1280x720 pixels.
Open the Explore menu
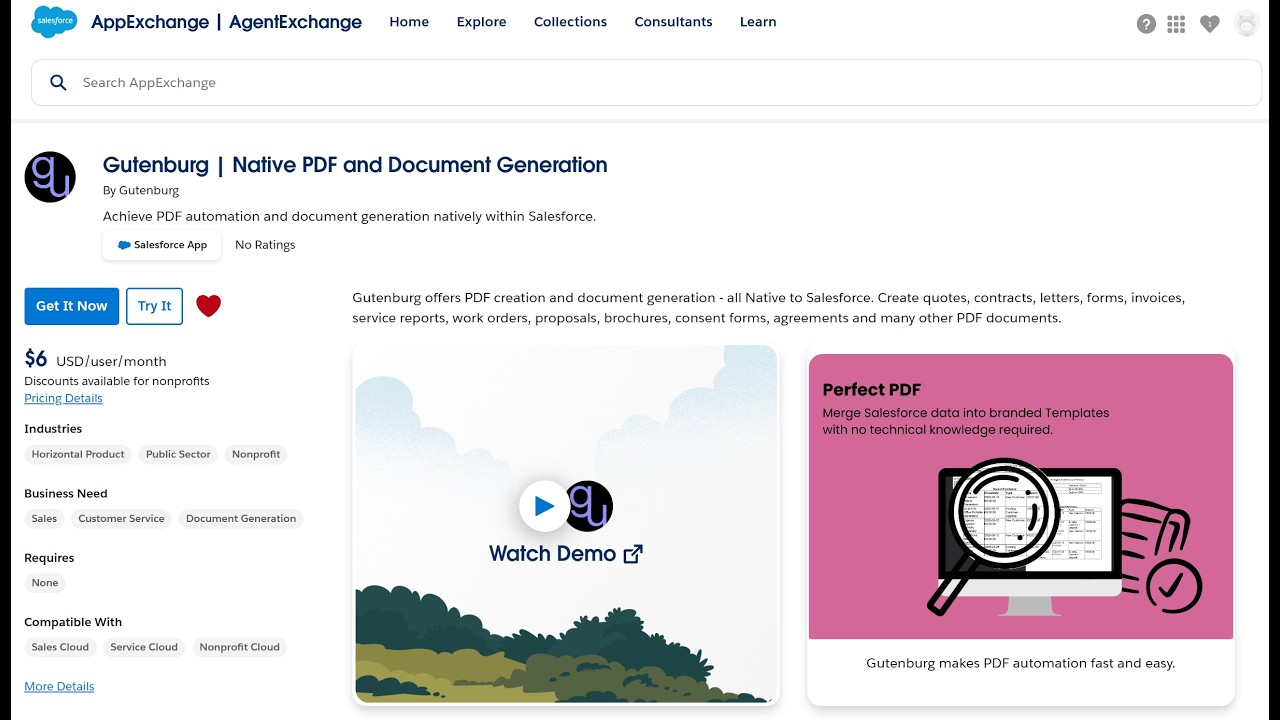click(x=482, y=22)
